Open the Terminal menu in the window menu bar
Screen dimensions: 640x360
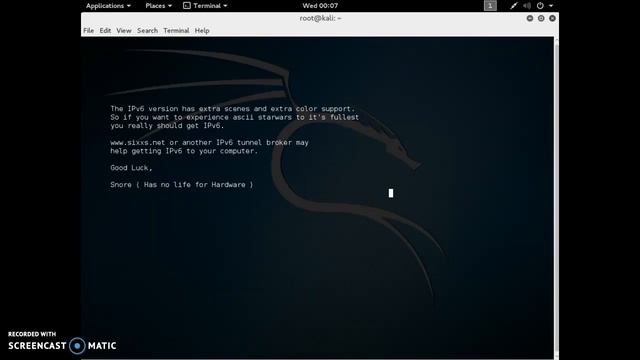[x=176, y=31]
